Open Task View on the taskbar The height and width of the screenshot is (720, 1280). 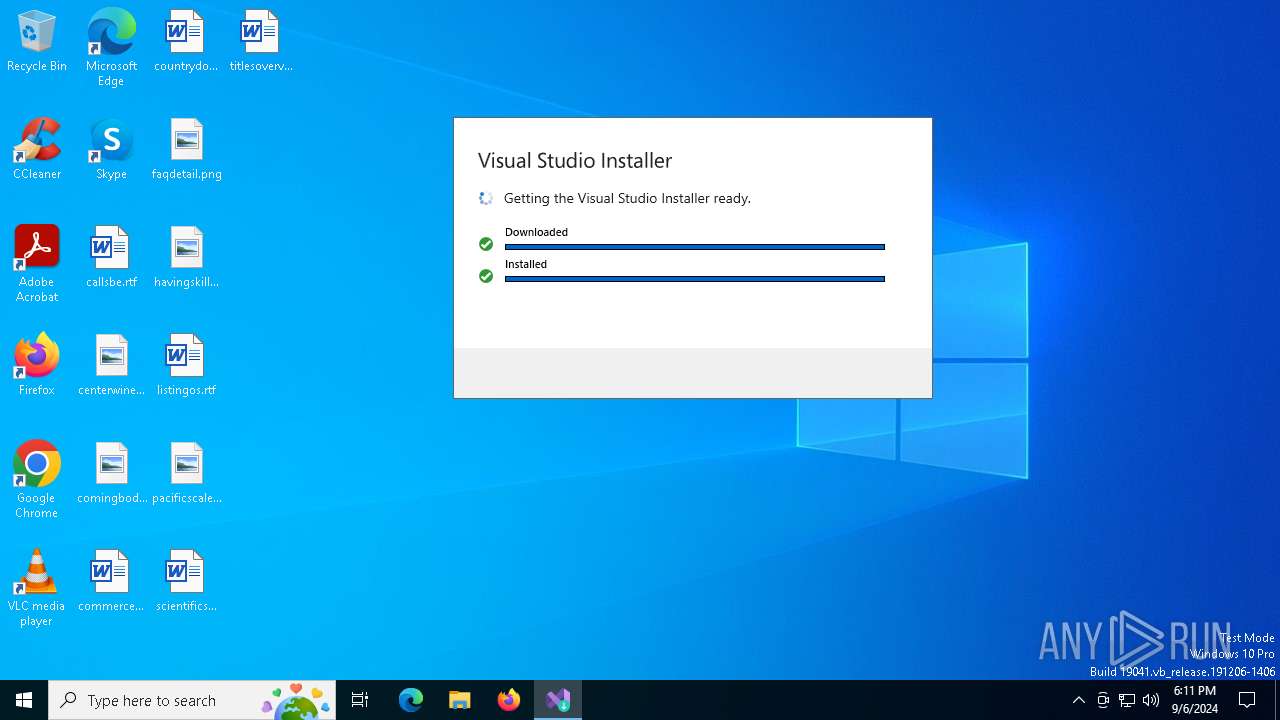tap(360, 700)
